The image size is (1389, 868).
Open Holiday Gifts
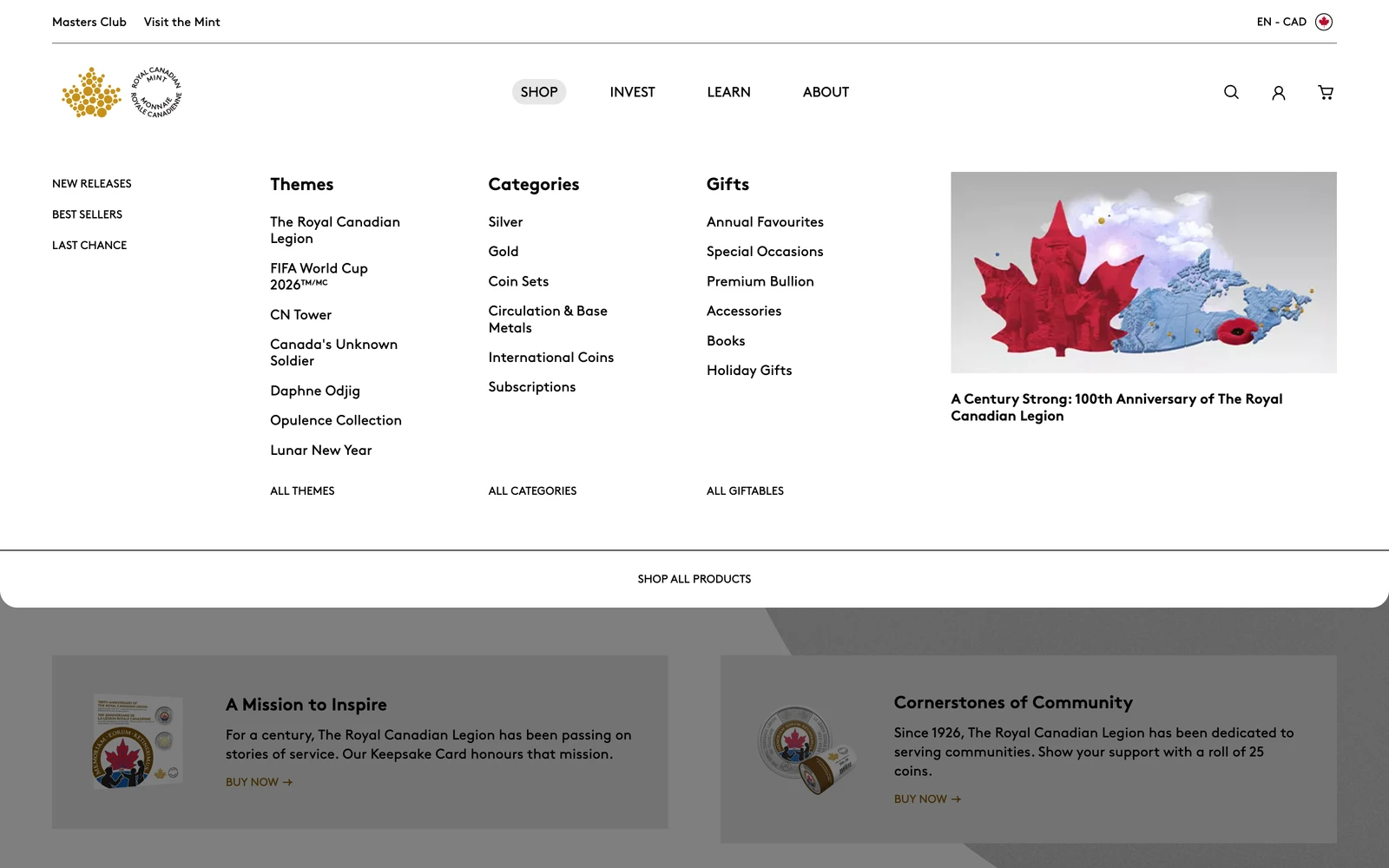[x=749, y=370]
